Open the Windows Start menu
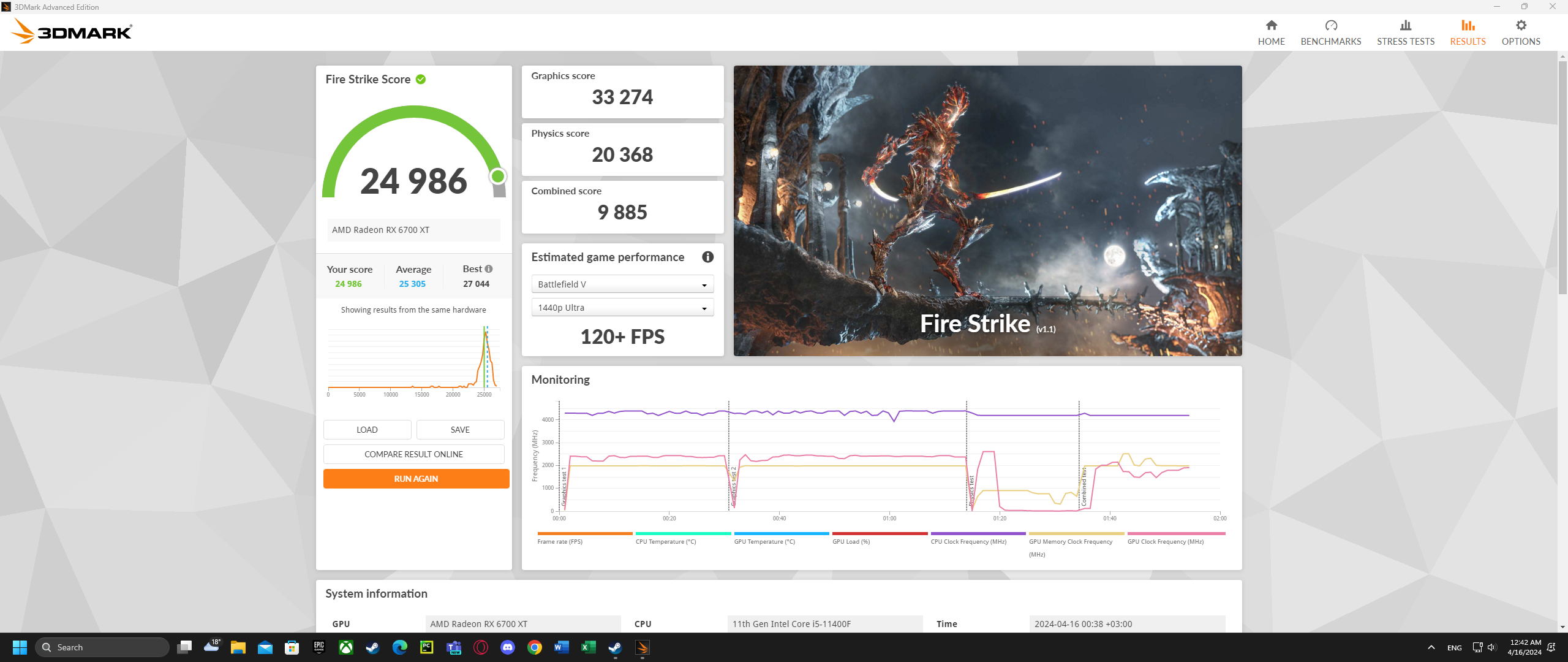 [20, 647]
